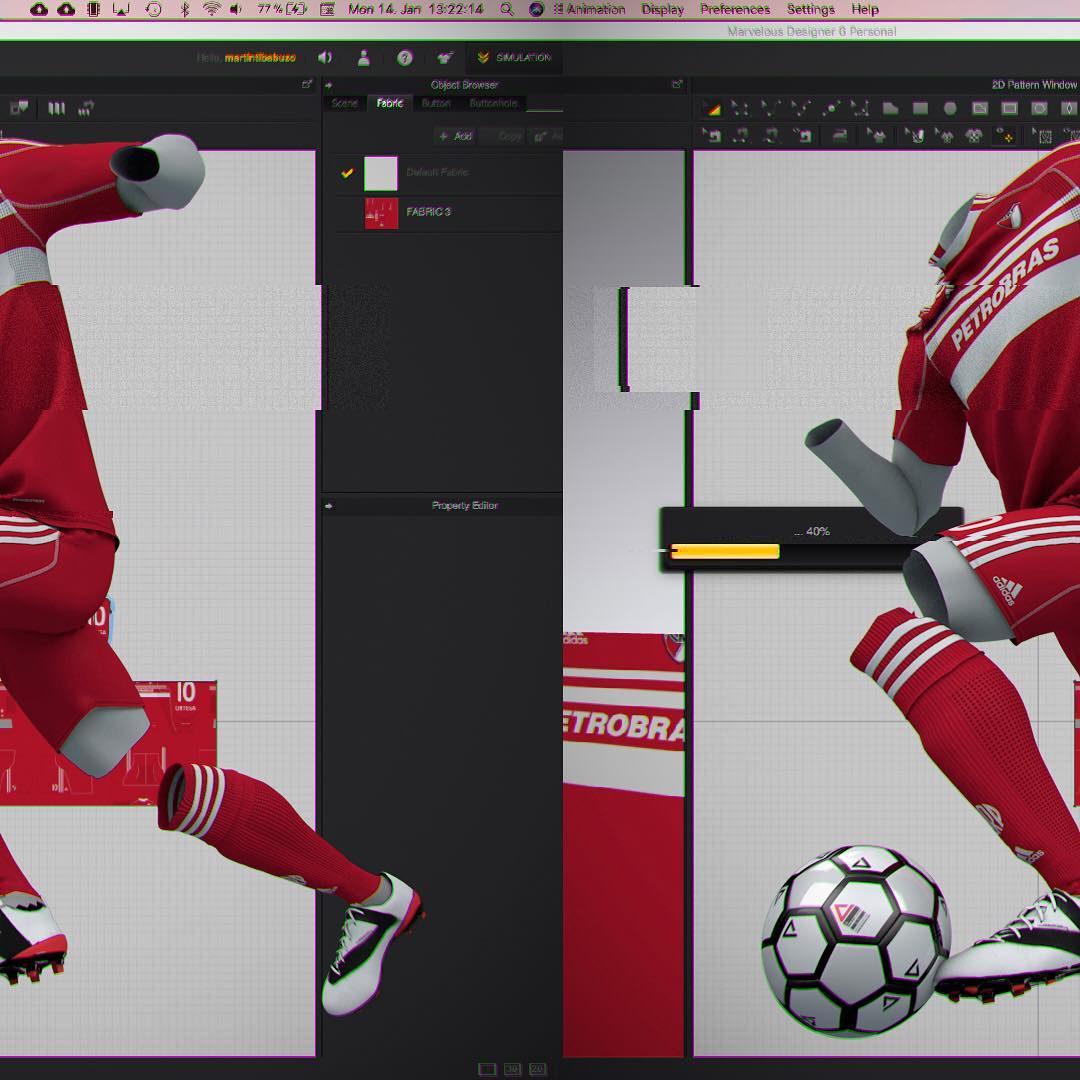Image resolution: width=1080 pixels, height=1080 pixels.
Task: Collapse the Object Browser arrow
Action: tap(329, 85)
